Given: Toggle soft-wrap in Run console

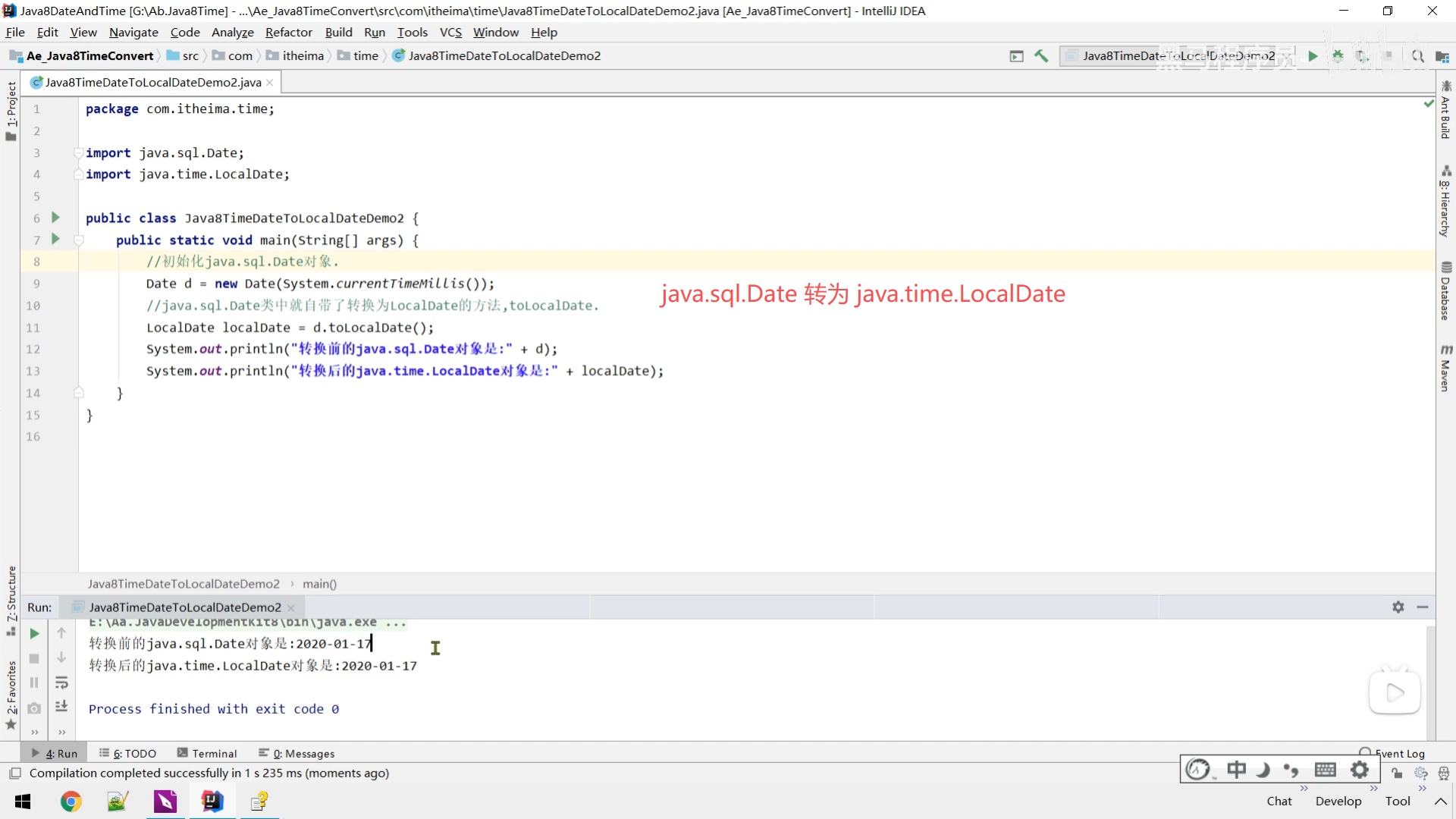Looking at the screenshot, I should pos(61,682).
